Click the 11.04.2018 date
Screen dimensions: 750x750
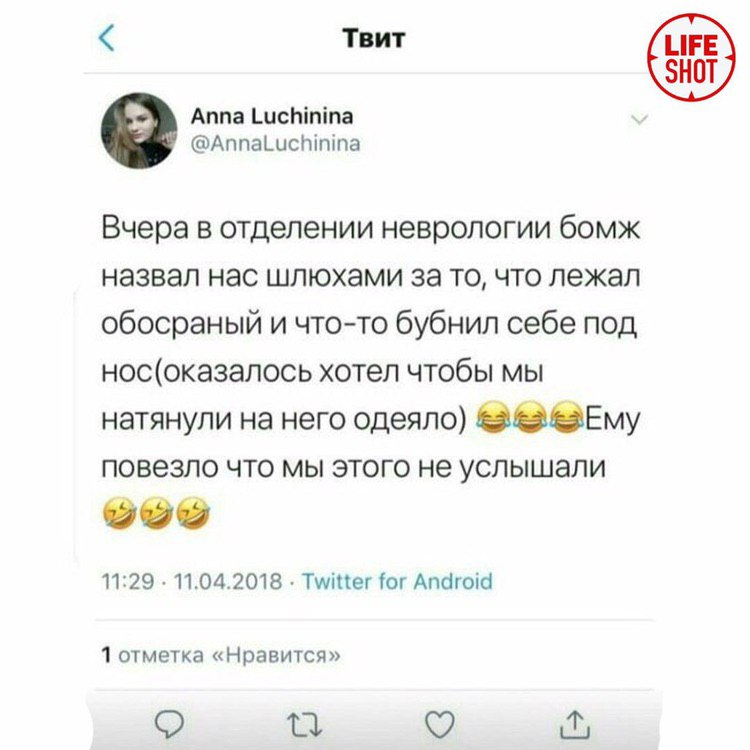[x=228, y=582]
